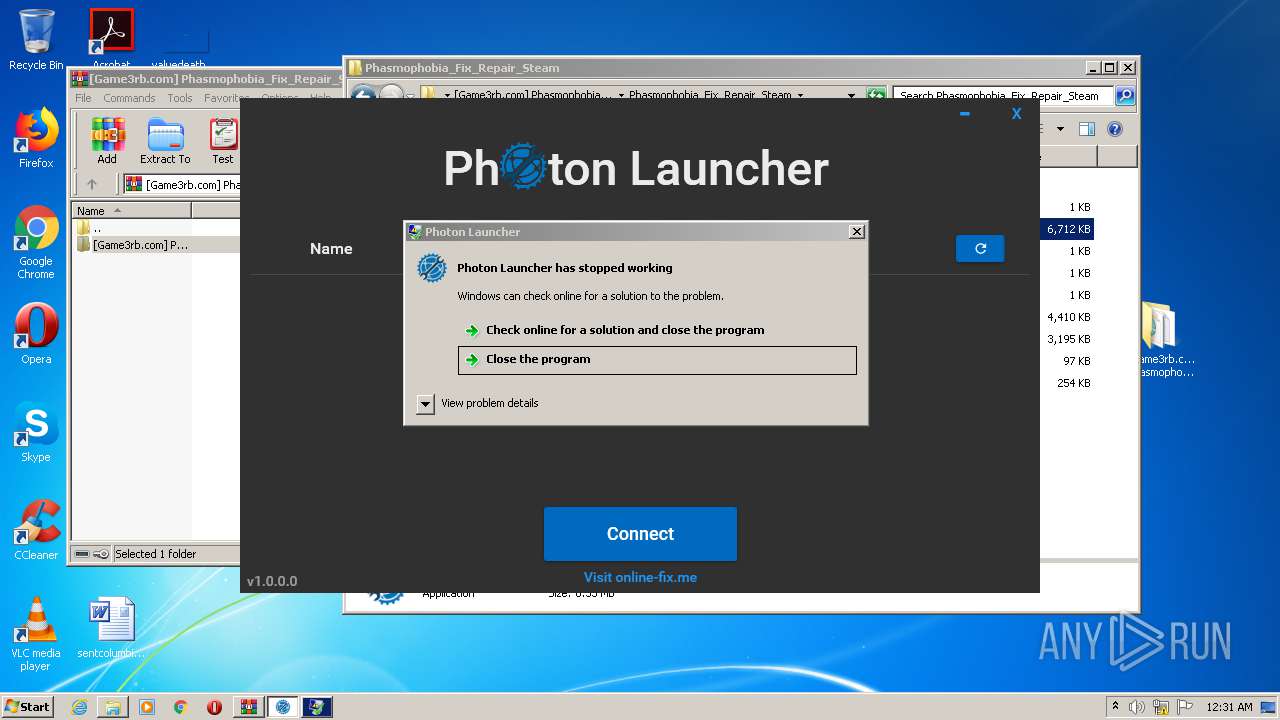Select the 3,195 KB file row in Explorer

[1067, 339]
